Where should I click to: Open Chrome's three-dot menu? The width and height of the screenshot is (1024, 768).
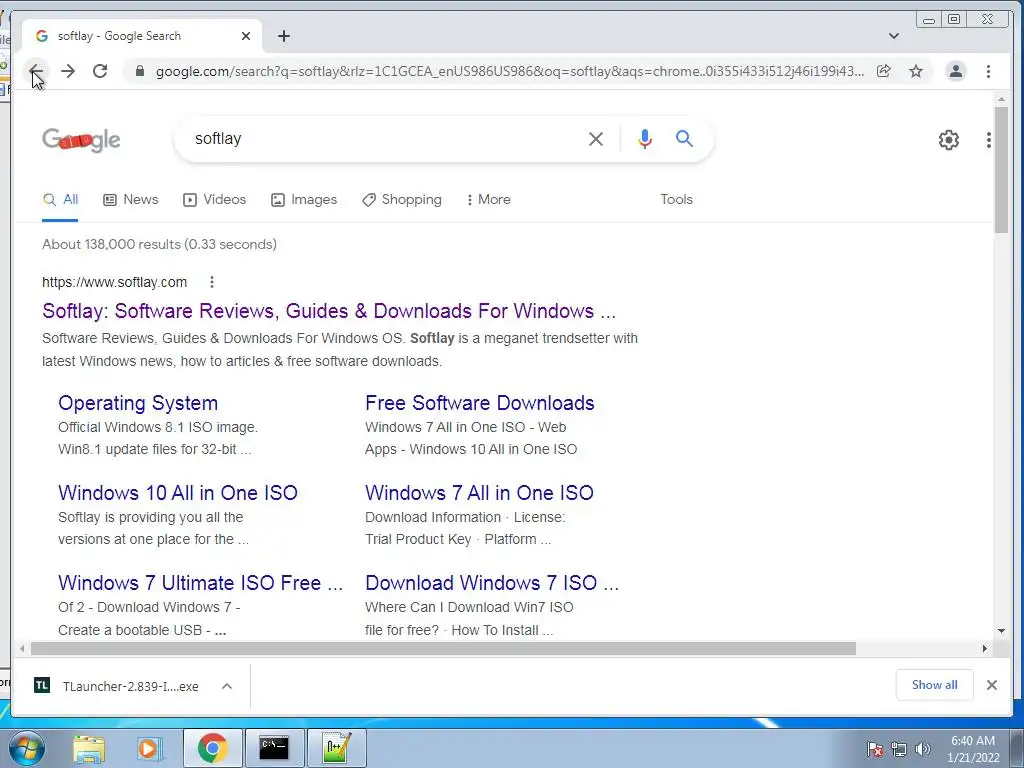tap(988, 71)
